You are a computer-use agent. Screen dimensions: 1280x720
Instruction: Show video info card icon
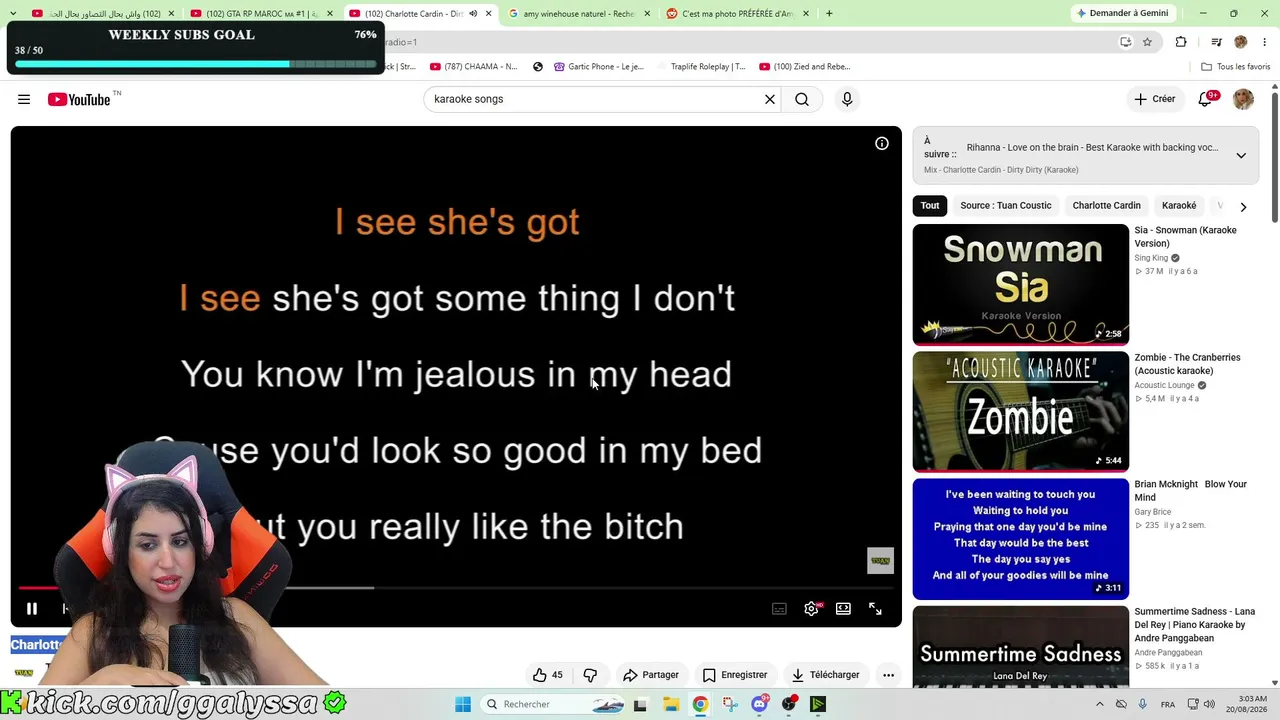point(882,144)
